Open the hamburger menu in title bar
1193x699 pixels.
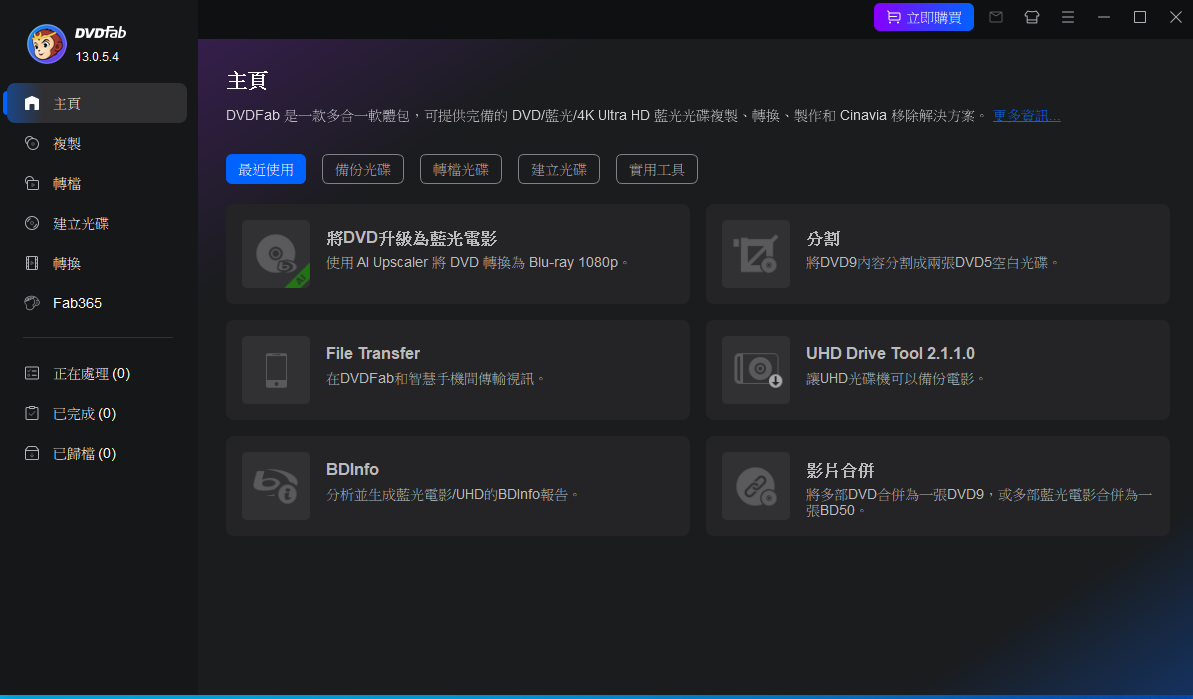[1068, 17]
